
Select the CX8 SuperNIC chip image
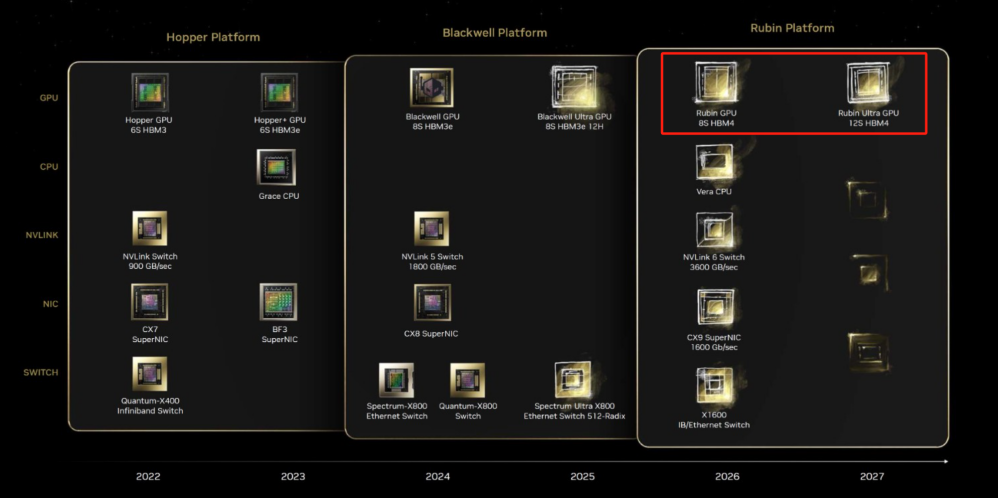coord(432,302)
